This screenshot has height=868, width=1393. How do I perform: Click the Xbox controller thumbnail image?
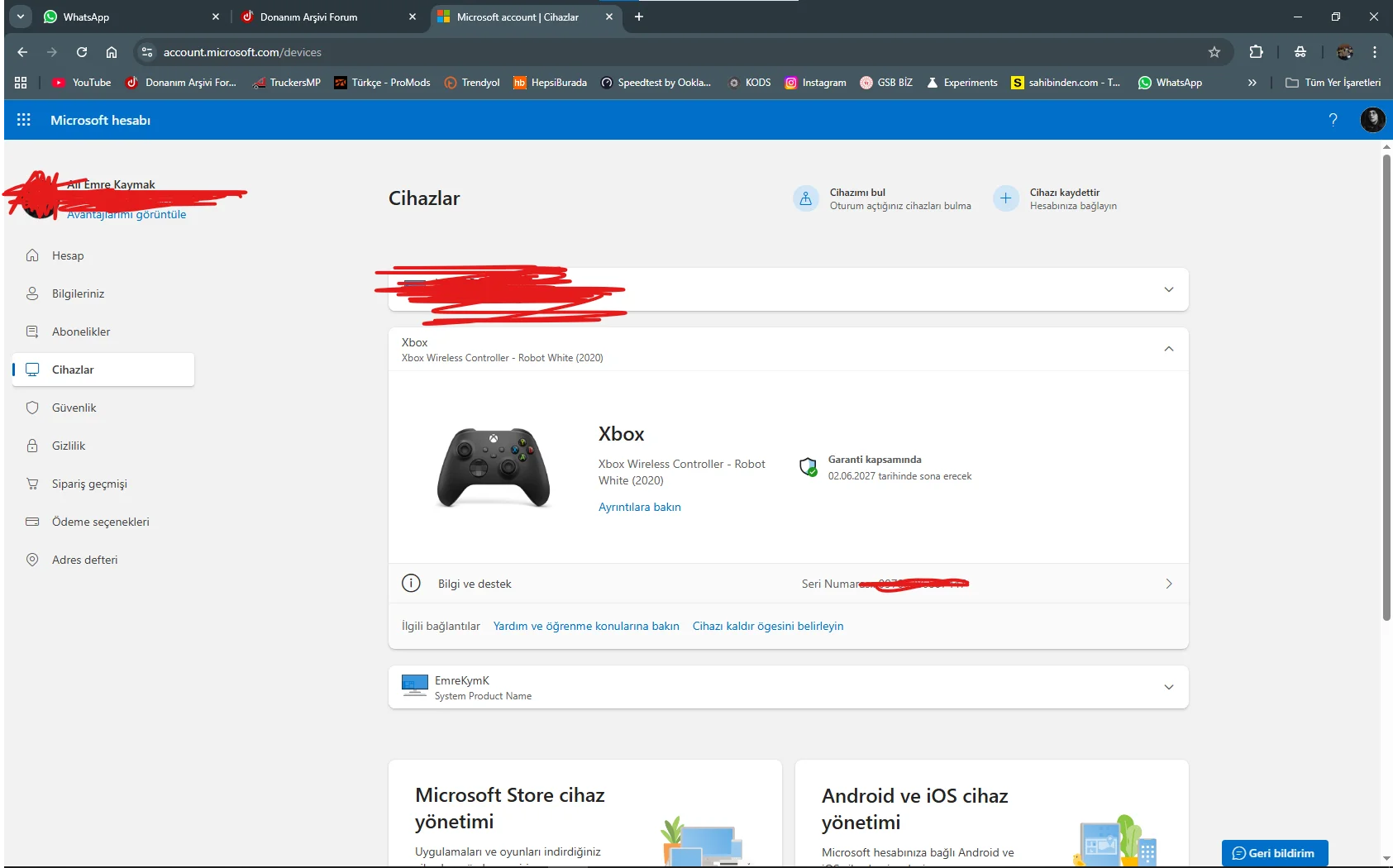(x=494, y=467)
